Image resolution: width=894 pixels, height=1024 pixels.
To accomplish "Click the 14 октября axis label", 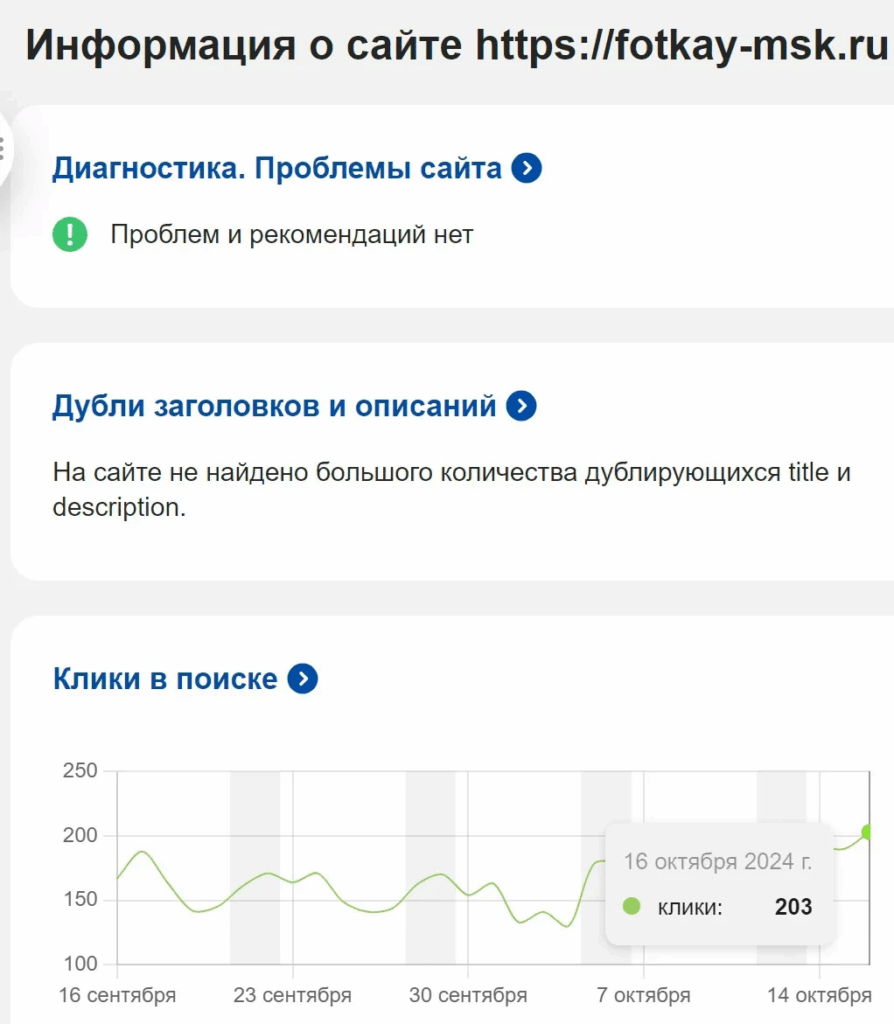I will pyautogui.click(x=819, y=995).
